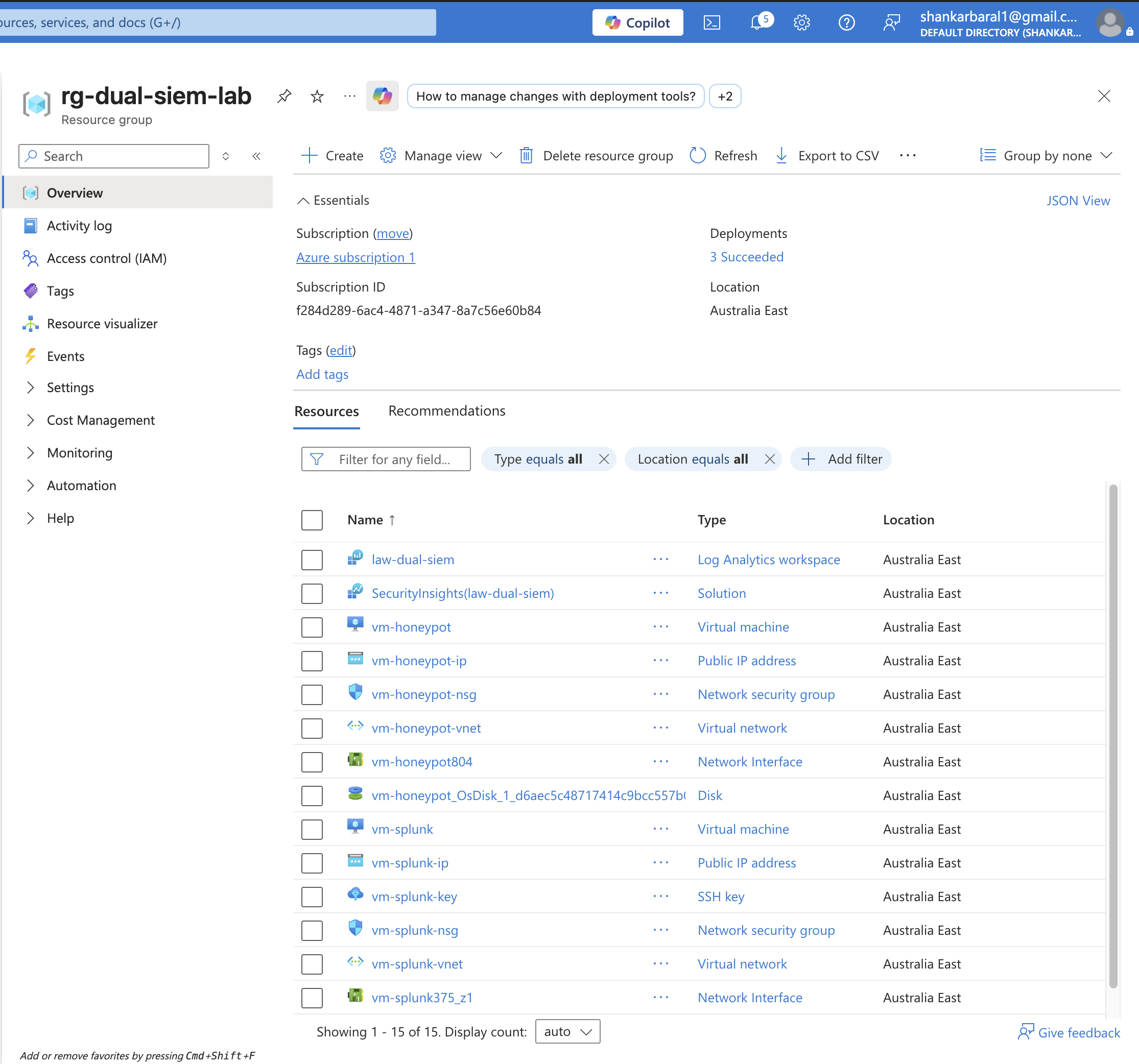Viewport: 1139px width, 1064px height.
Task: Open more actions for law-dual-siem row
Action: coord(660,560)
